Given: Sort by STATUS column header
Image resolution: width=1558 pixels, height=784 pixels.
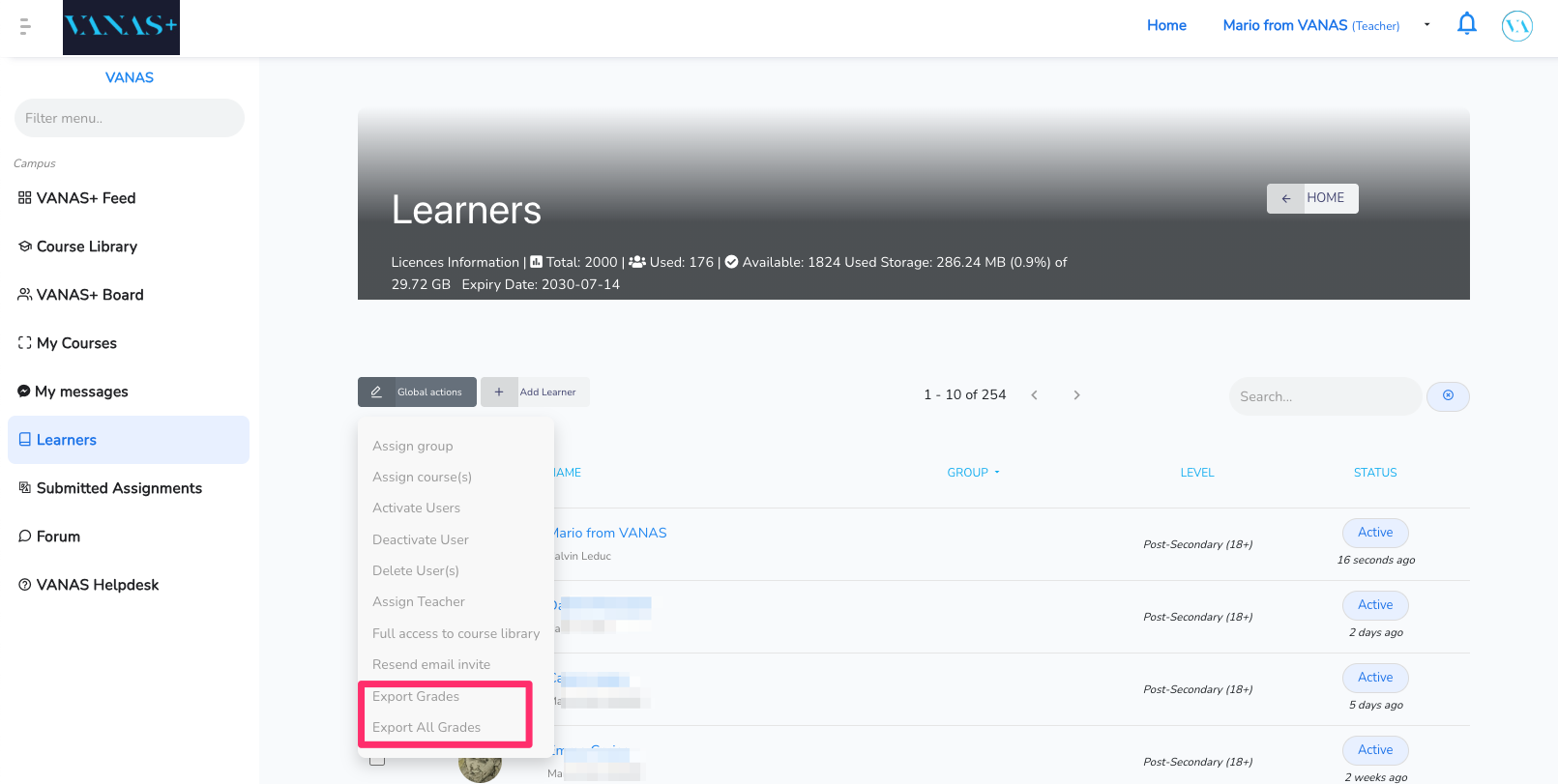Looking at the screenshot, I should (1375, 473).
